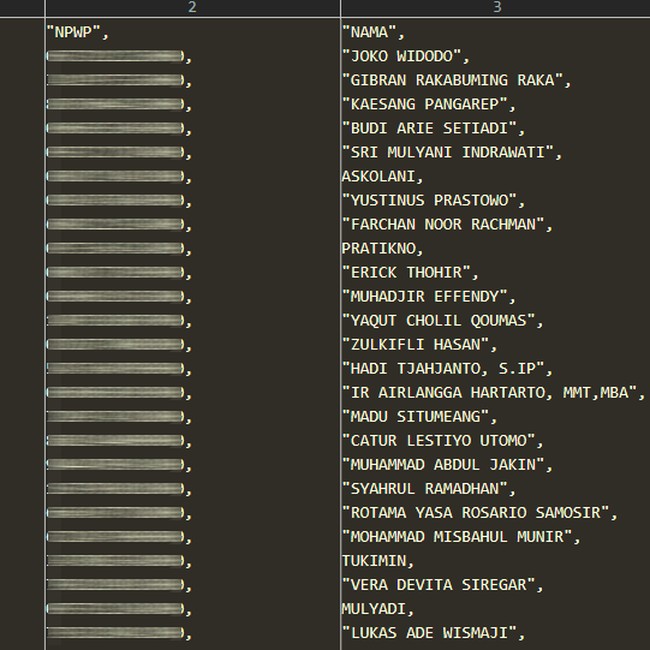Select the "JOKO WIDODO" cell
The height and width of the screenshot is (650, 650).
[x=405, y=56]
